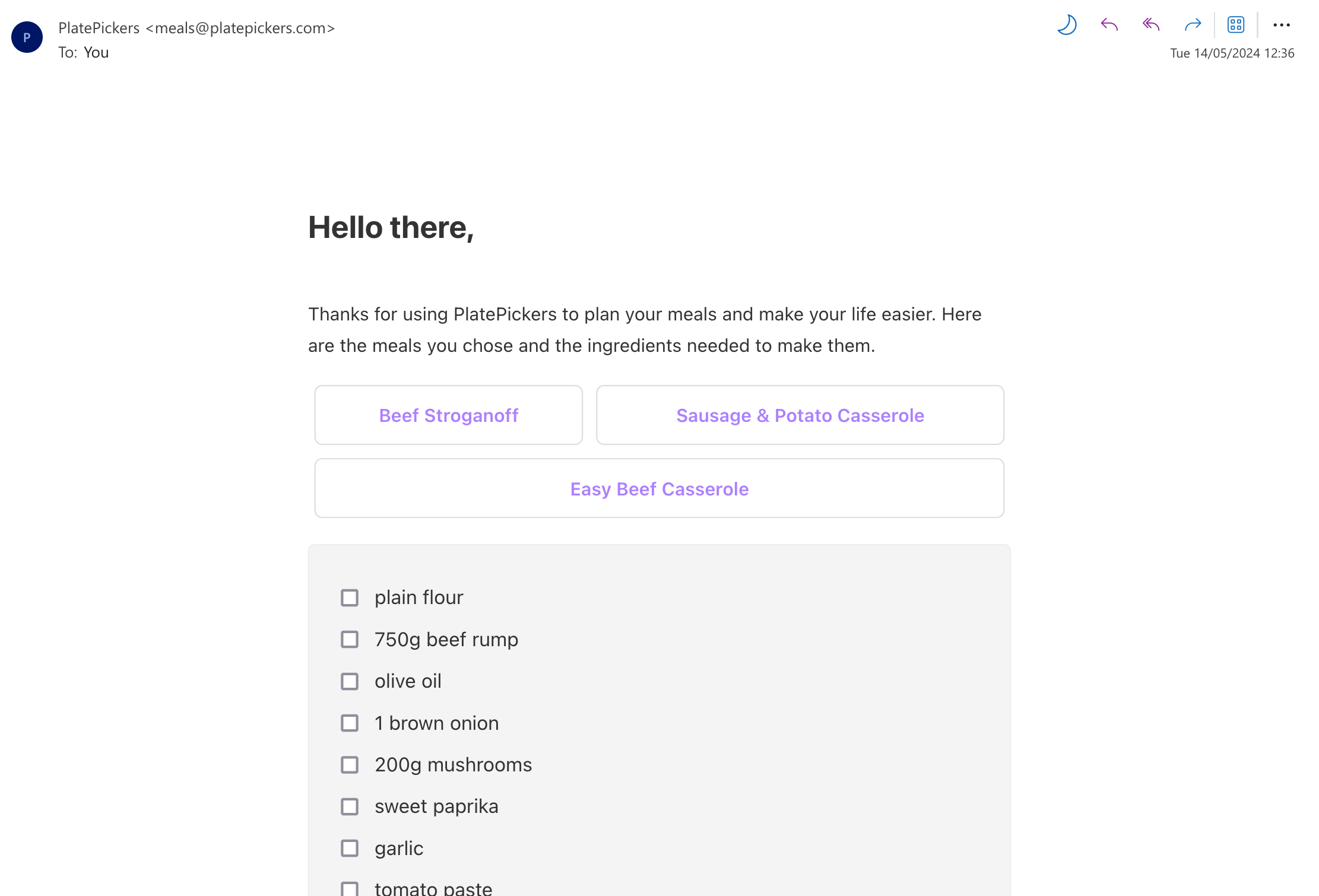The height and width of the screenshot is (896, 1319).
Task: Open the Apps grid icon
Action: point(1236,25)
